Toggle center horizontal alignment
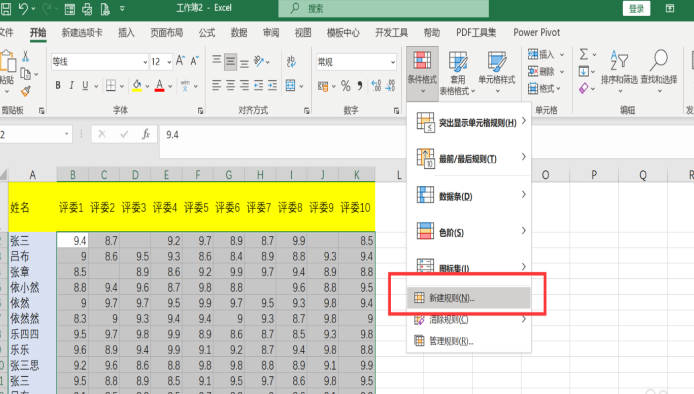The width and height of the screenshot is (694, 394). click(230, 85)
